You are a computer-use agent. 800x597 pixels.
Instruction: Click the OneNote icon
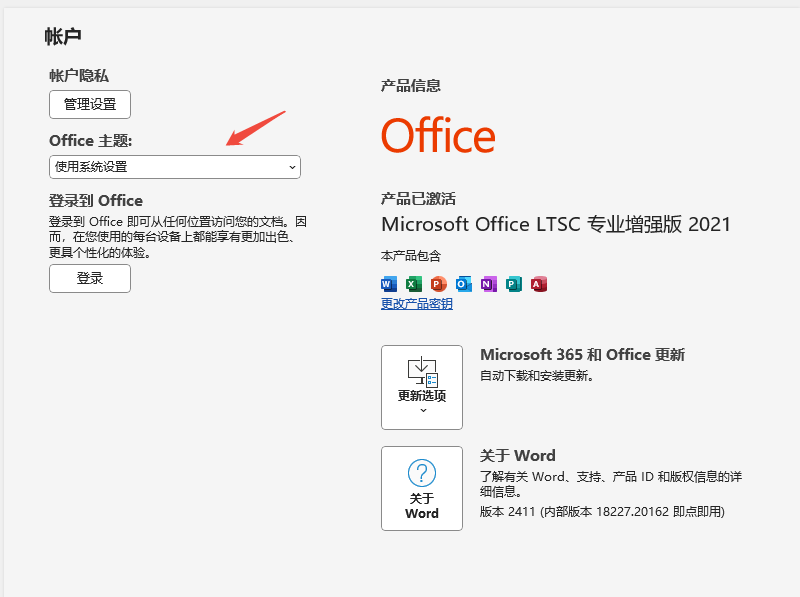[487, 284]
